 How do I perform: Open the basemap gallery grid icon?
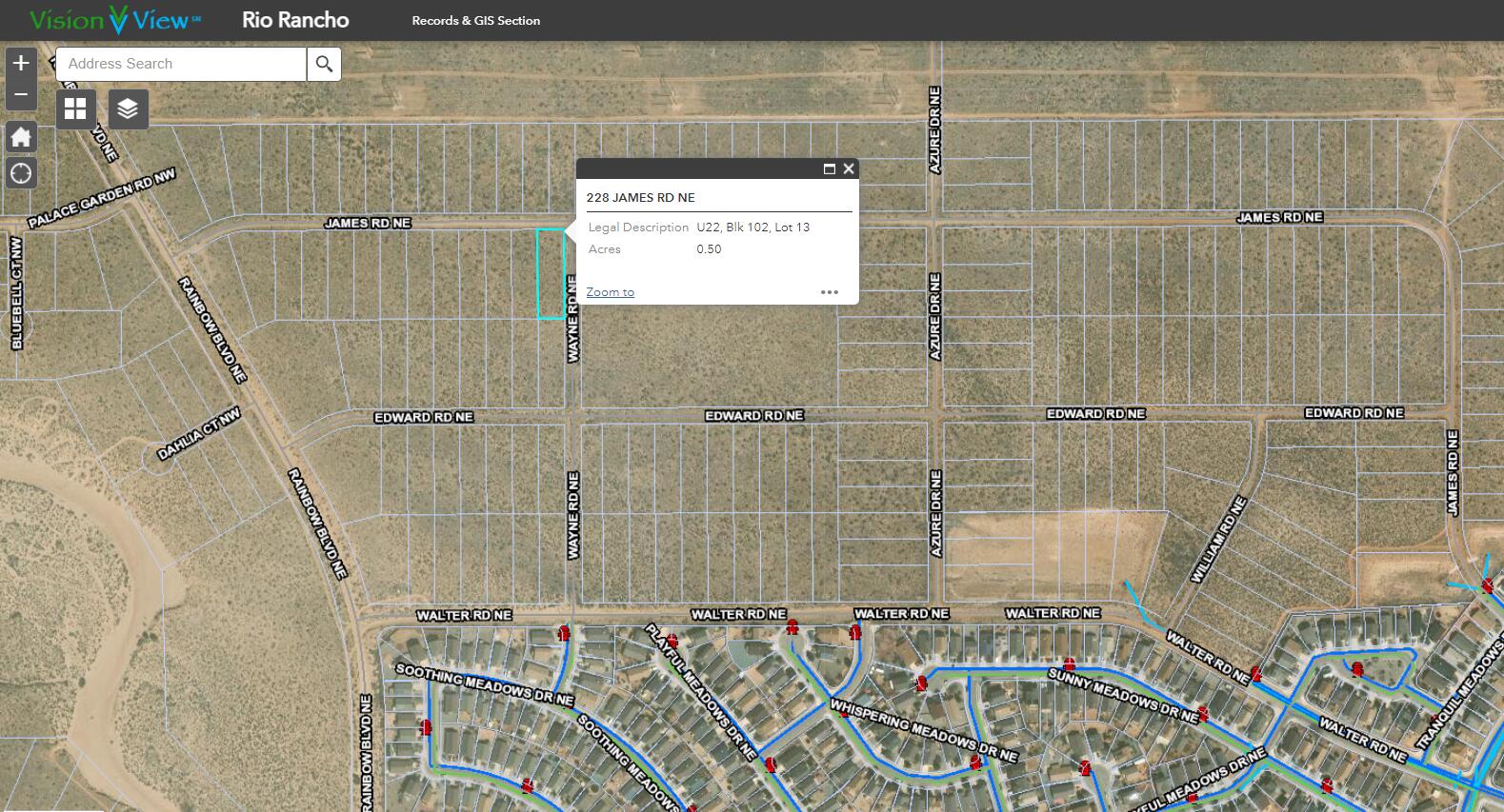point(75,109)
